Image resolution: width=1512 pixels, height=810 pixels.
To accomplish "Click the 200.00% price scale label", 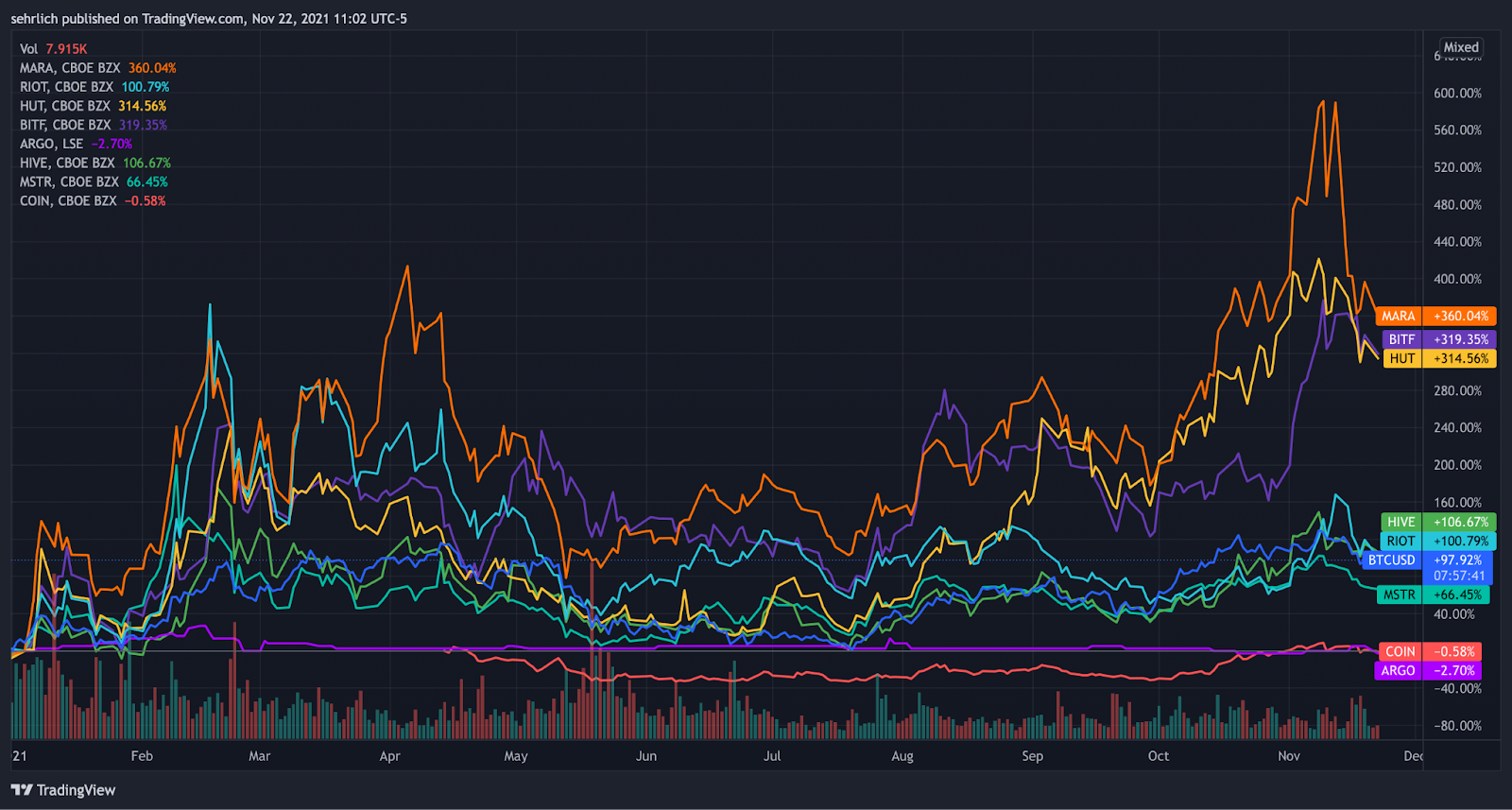I will pyautogui.click(x=1457, y=465).
